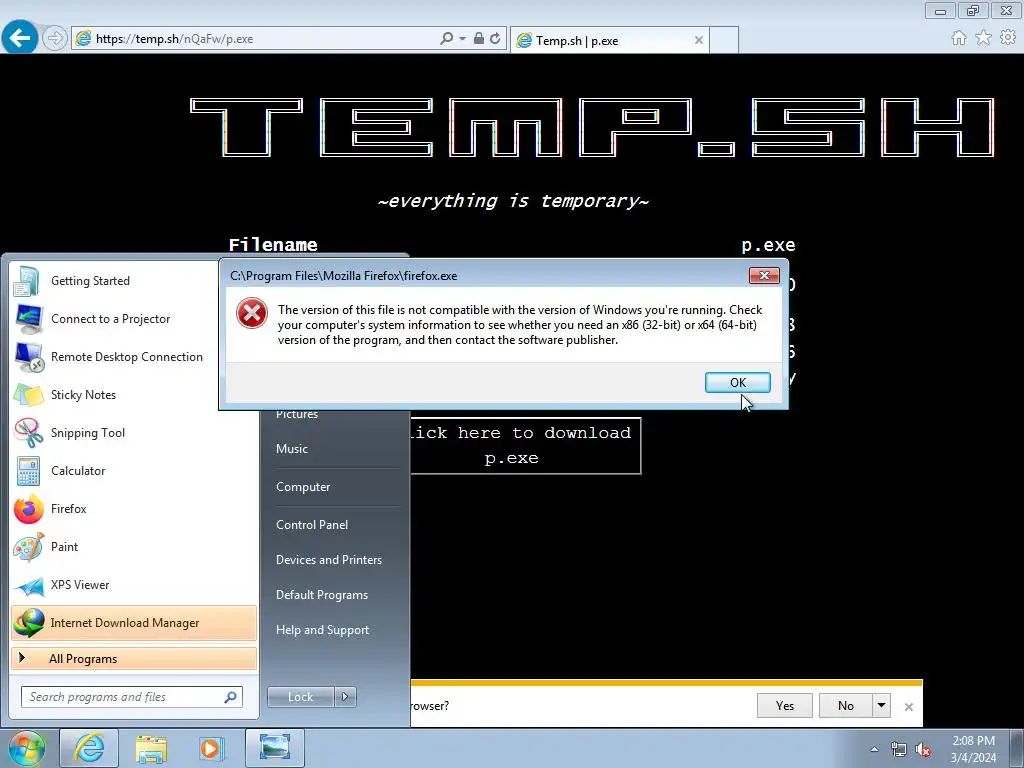Open Control Panel from Start menu

[x=312, y=524]
